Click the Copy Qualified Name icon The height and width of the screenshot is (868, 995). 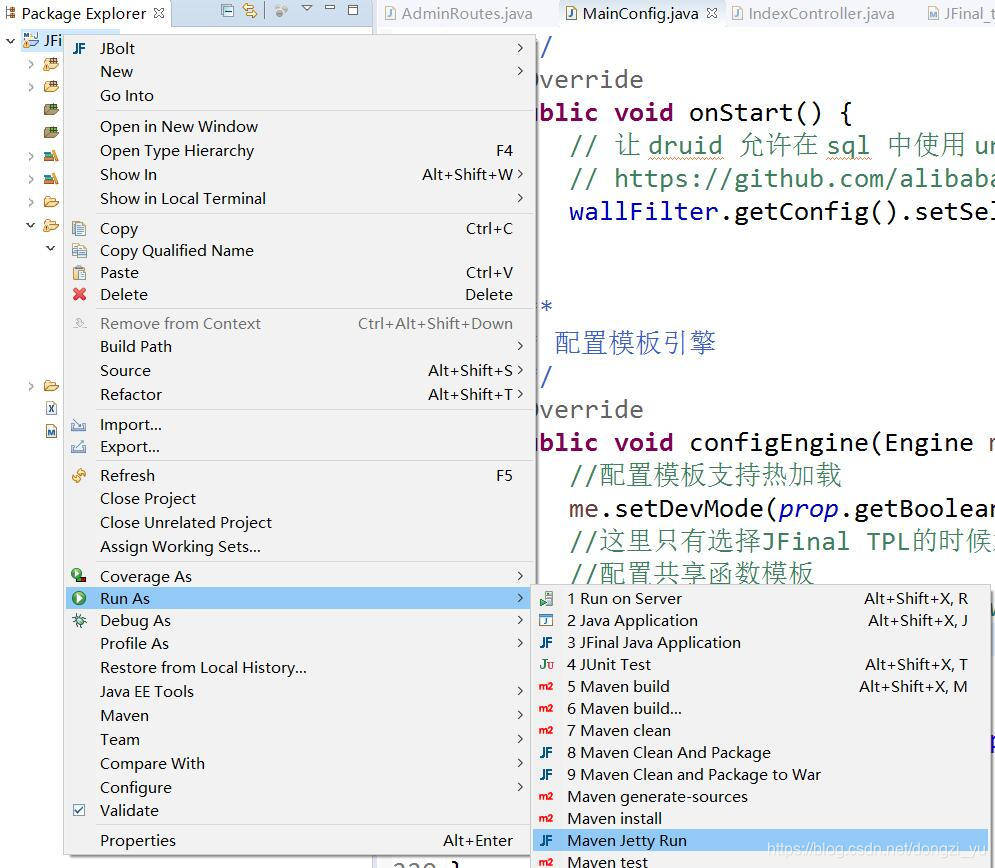point(79,251)
